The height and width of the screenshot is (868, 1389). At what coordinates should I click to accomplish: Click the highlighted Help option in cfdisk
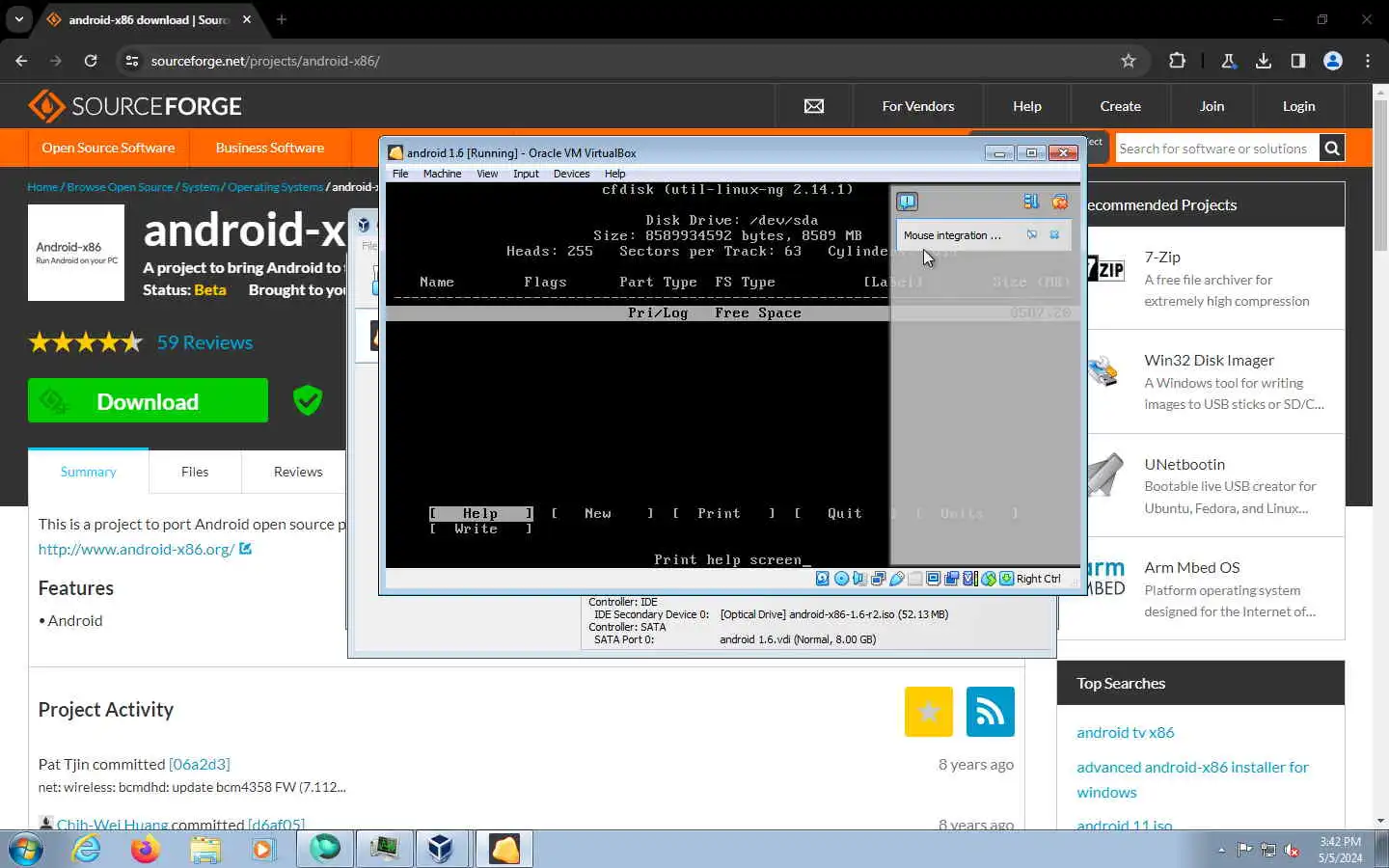(480, 513)
